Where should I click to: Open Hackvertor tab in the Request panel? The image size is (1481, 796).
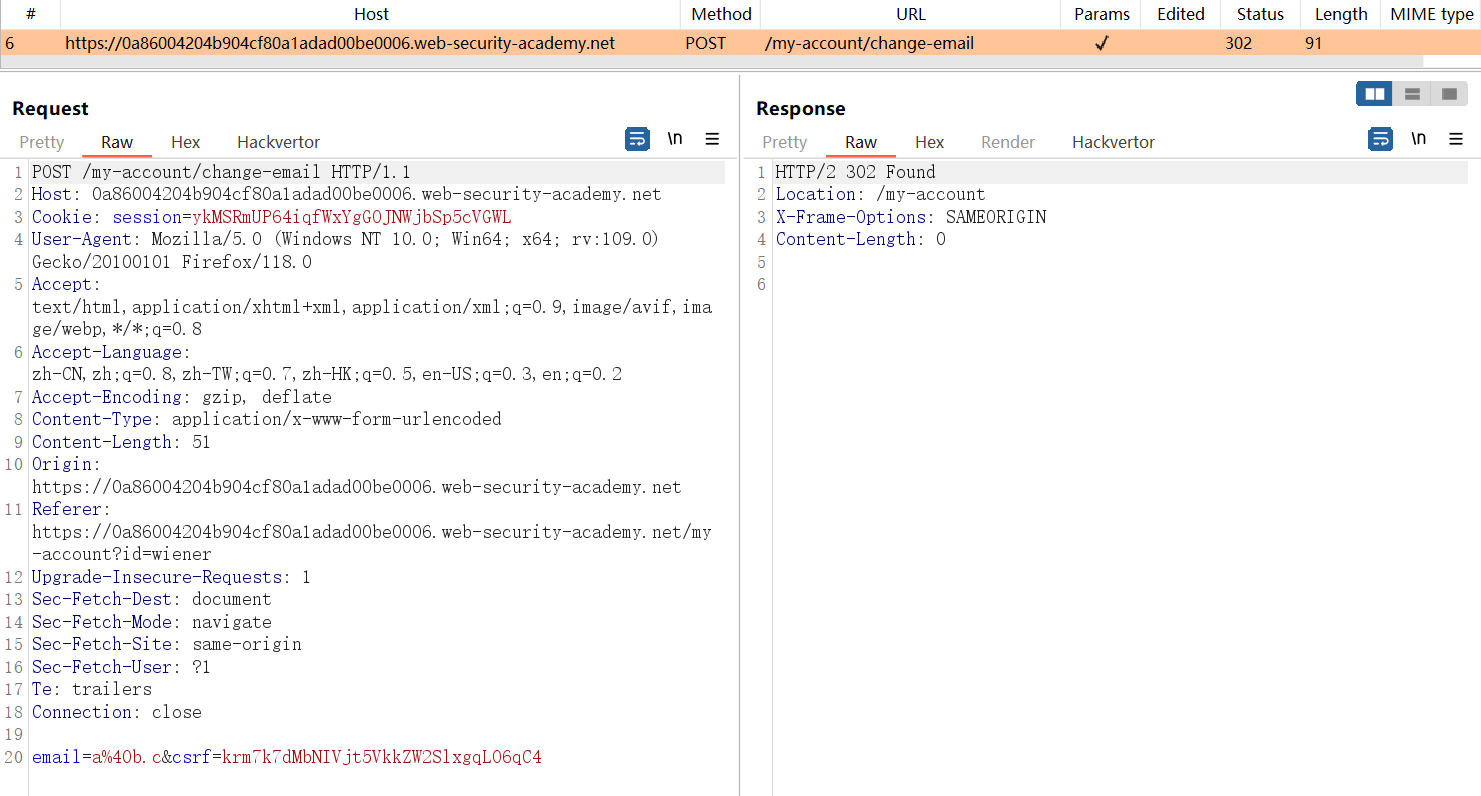[x=278, y=142]
